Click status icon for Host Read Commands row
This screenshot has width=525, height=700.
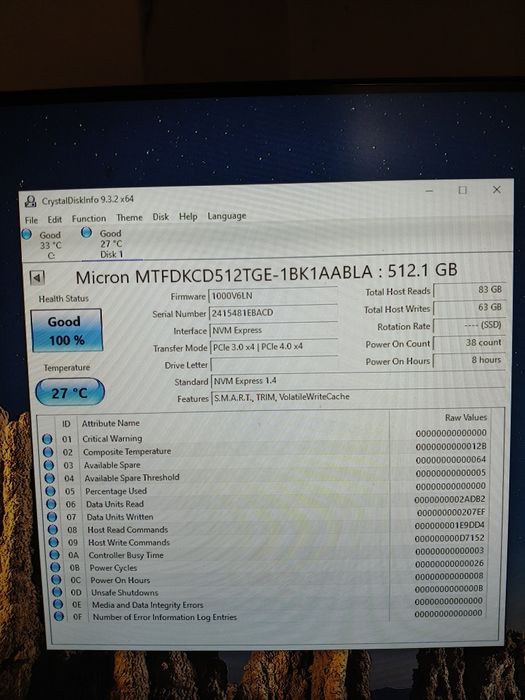coord(53,530)
